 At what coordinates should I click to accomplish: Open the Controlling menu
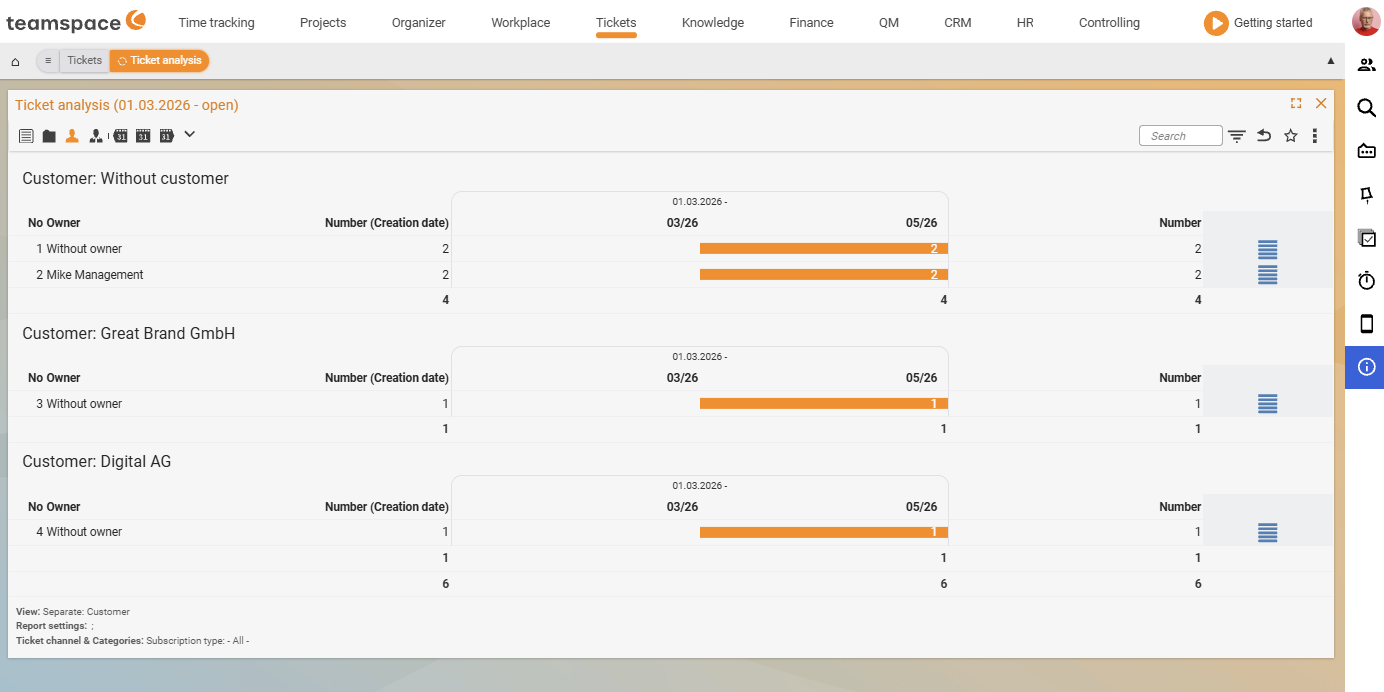tap(1109, 23)
